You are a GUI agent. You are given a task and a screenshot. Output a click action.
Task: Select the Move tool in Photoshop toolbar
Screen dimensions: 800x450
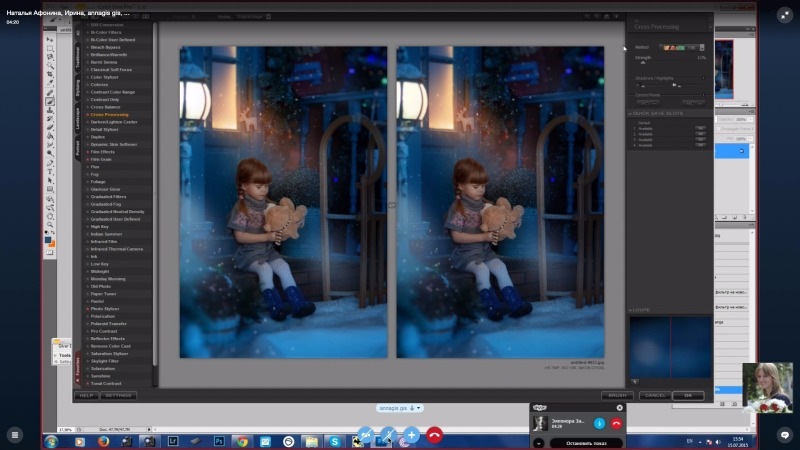point(49,39)
